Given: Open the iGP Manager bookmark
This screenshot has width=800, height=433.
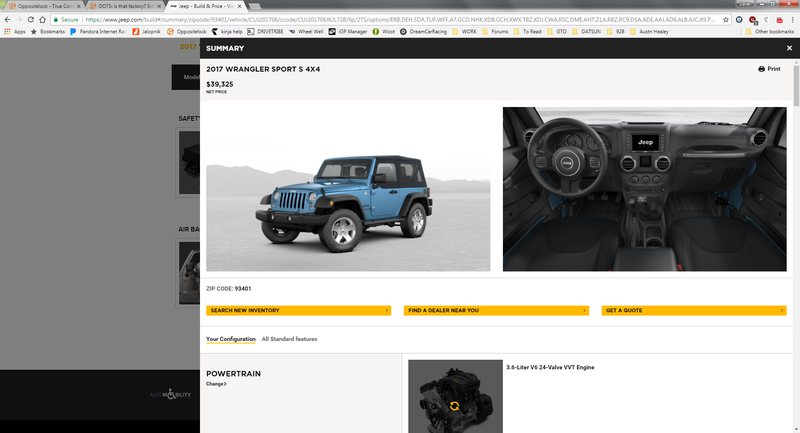Looking at the screenshot, I should tap(348, 32).
